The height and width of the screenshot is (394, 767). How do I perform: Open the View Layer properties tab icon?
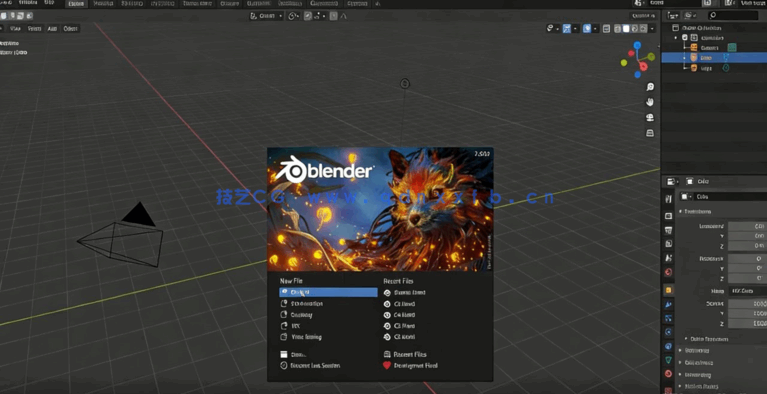(x=669, y=244)
